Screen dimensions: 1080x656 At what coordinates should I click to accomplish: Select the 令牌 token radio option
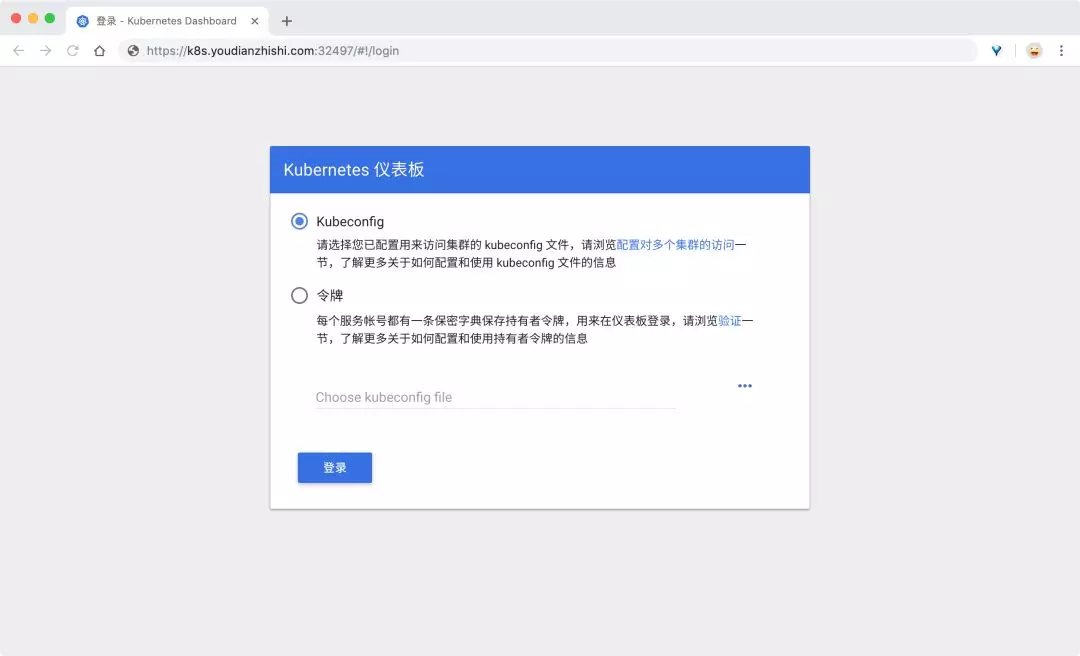coord(299,296)
